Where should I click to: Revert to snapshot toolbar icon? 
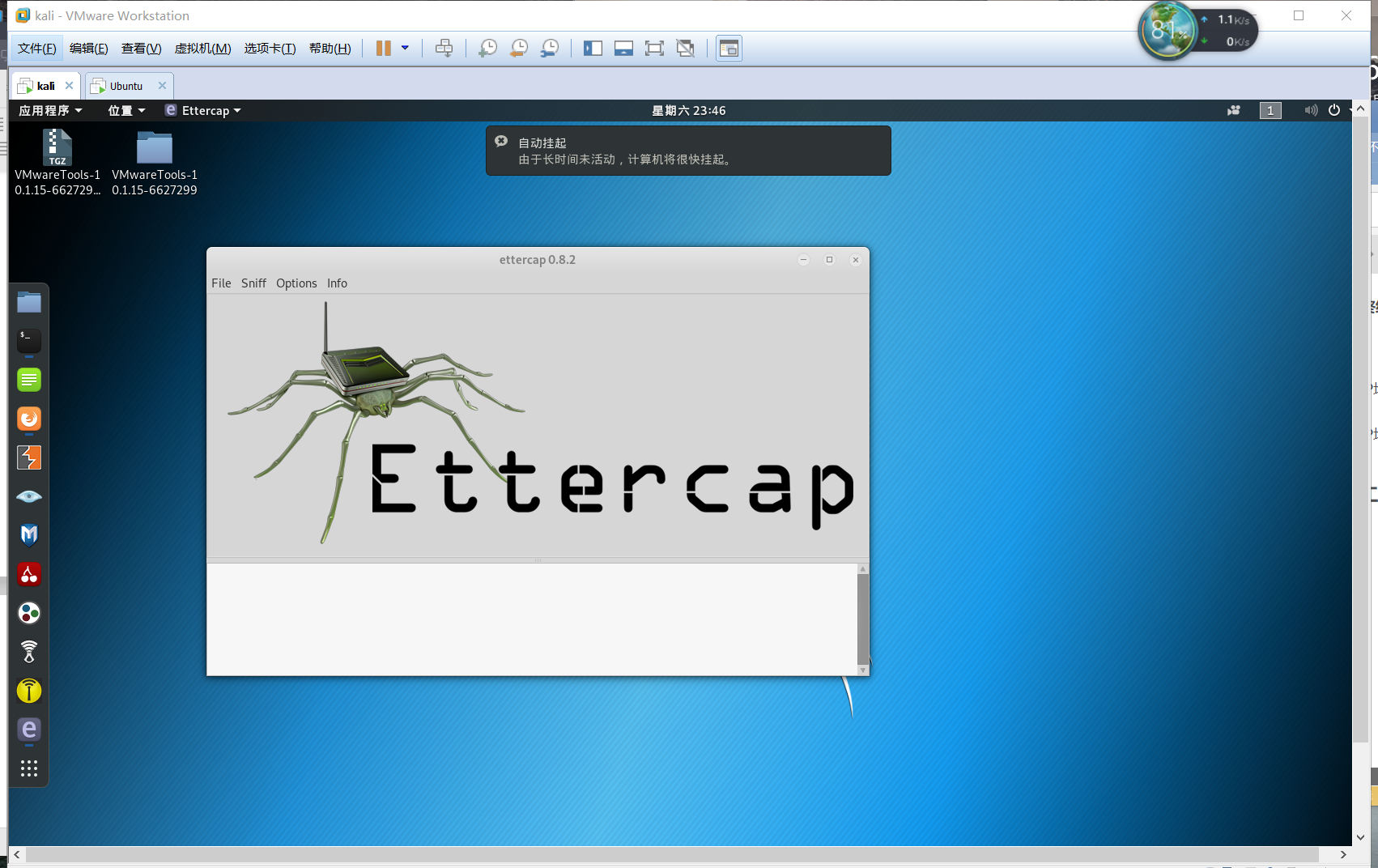[x=518, y=48]
